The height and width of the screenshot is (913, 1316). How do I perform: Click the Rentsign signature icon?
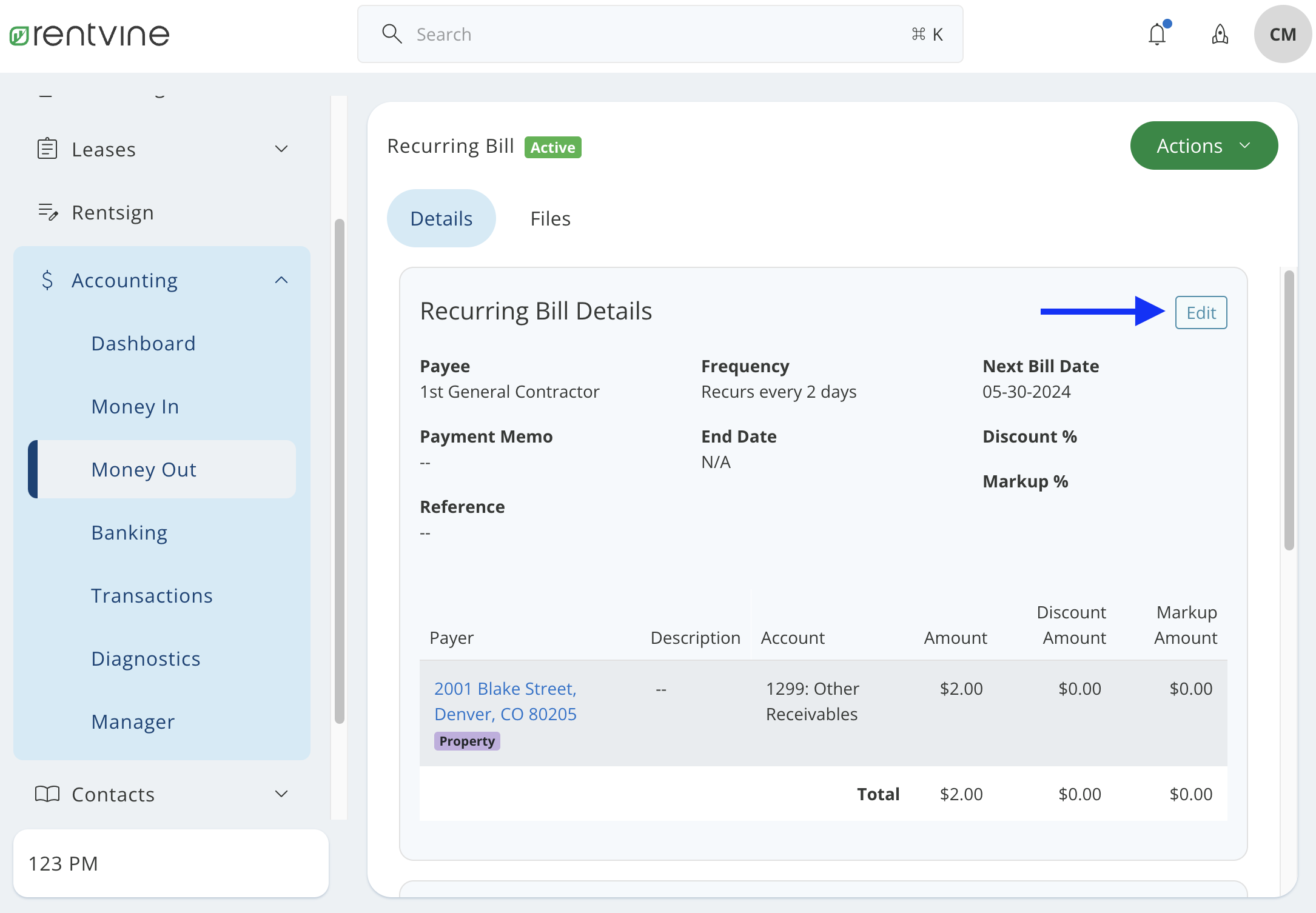47,212
